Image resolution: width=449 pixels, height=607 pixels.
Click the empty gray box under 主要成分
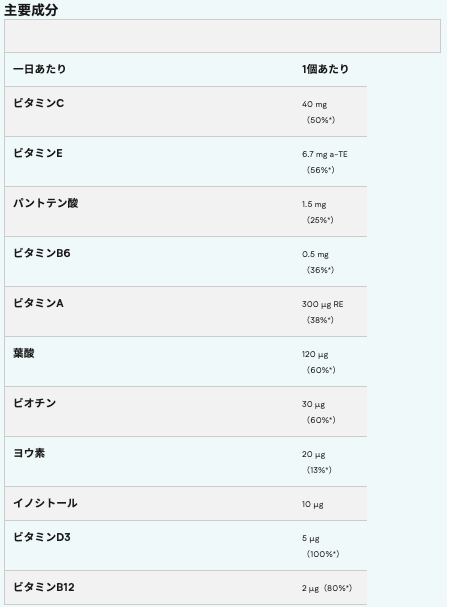coord(223,36)
